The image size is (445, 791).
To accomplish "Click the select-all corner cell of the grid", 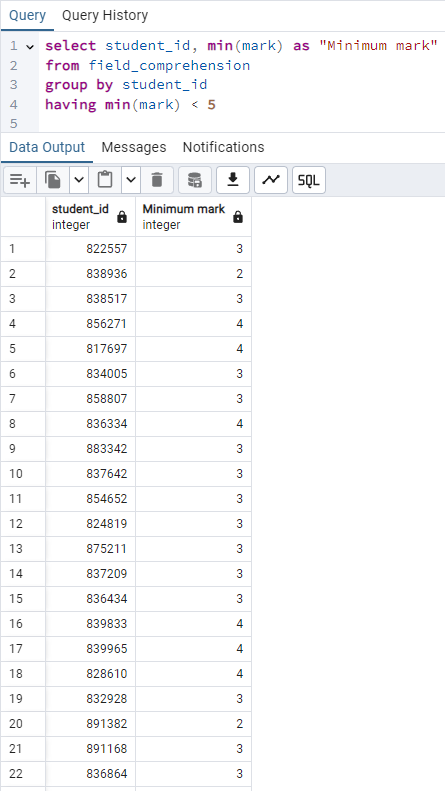I will [23, 217].
